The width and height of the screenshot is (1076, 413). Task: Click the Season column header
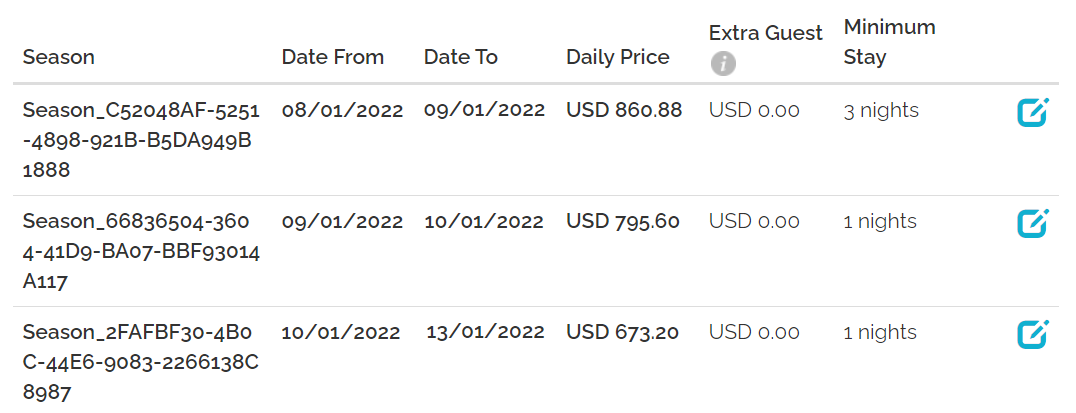[59, 57]
